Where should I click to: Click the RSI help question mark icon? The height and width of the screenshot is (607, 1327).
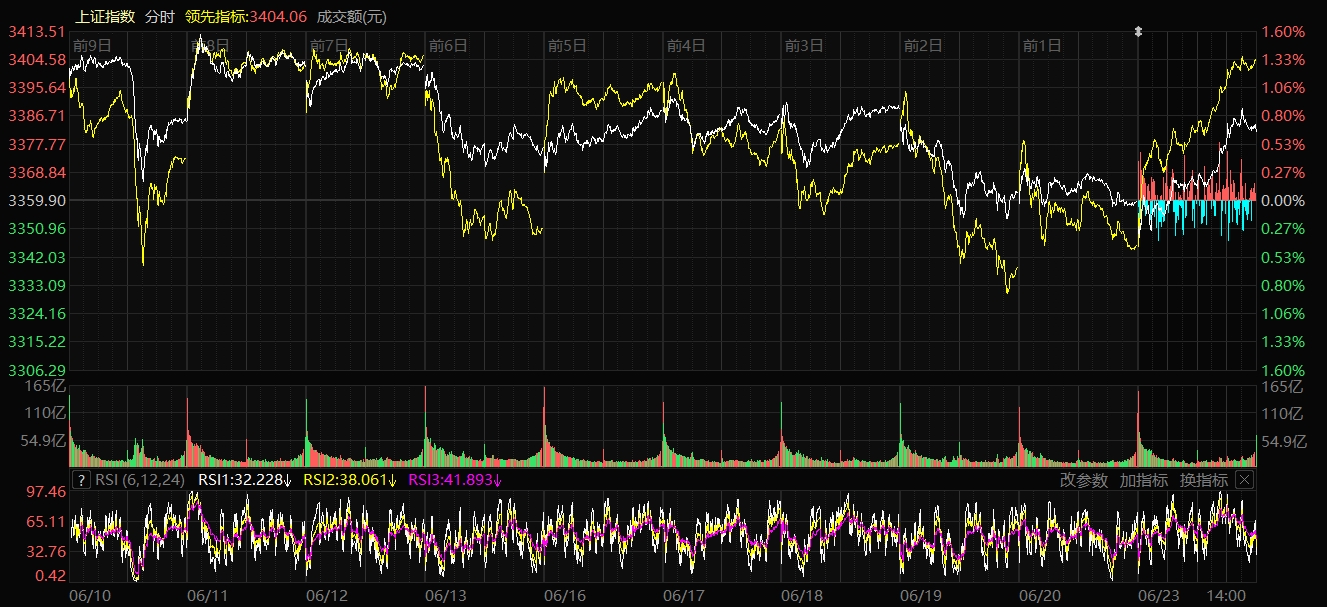click(82, 480)
